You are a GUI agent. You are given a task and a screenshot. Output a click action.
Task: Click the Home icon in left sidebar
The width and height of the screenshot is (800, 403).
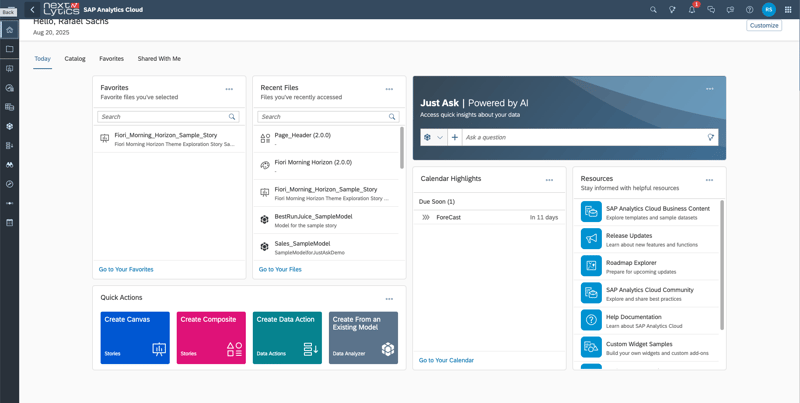9,30
